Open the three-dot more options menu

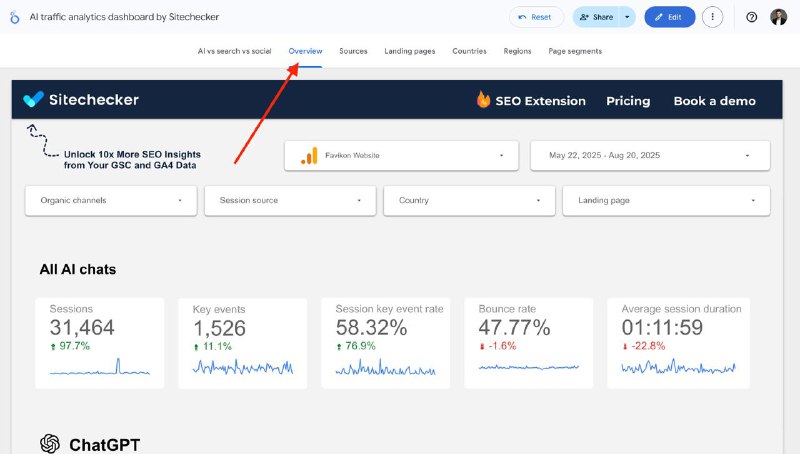coord(712,17)
